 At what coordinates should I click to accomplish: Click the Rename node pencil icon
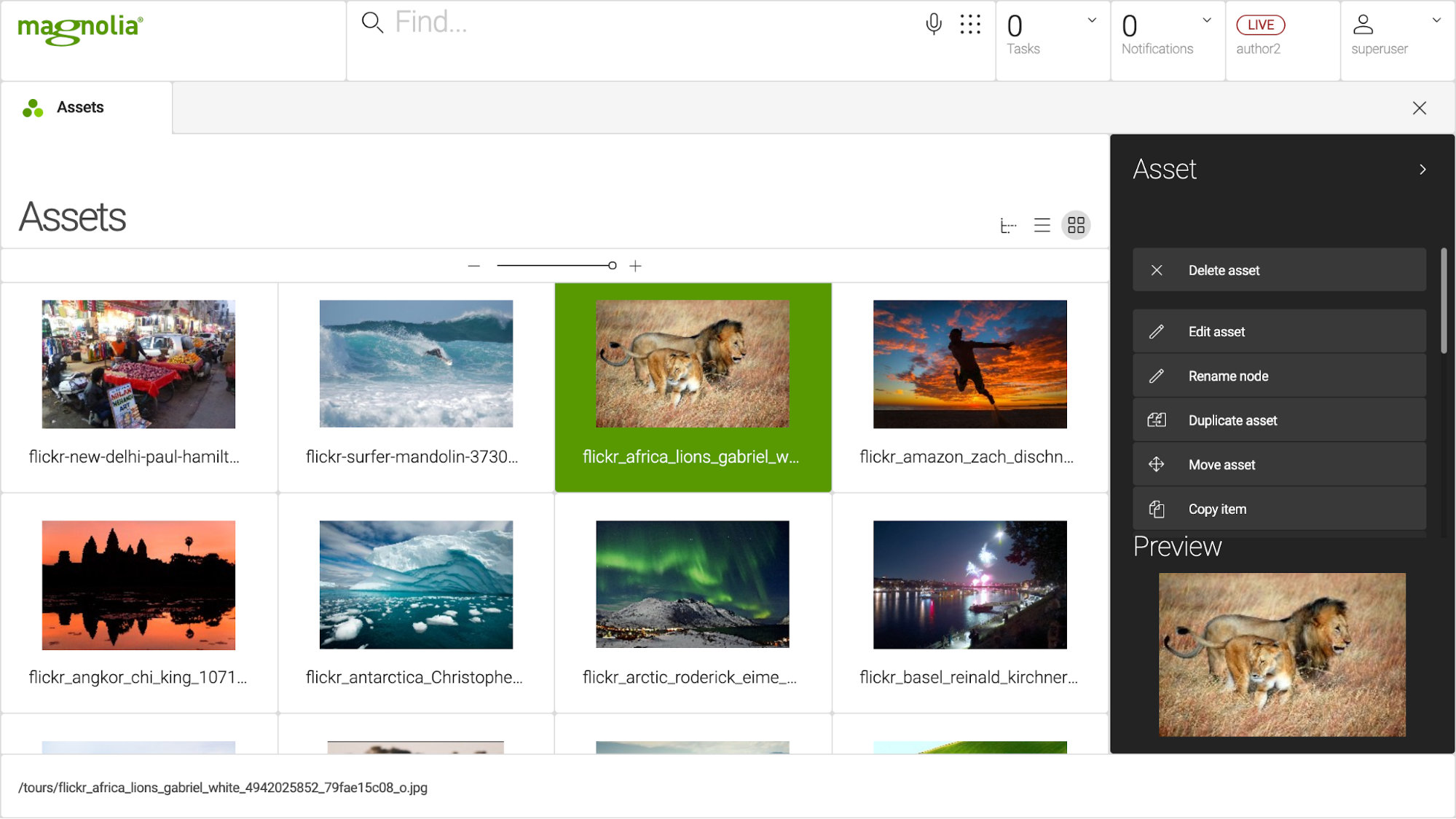[1157, 376]
